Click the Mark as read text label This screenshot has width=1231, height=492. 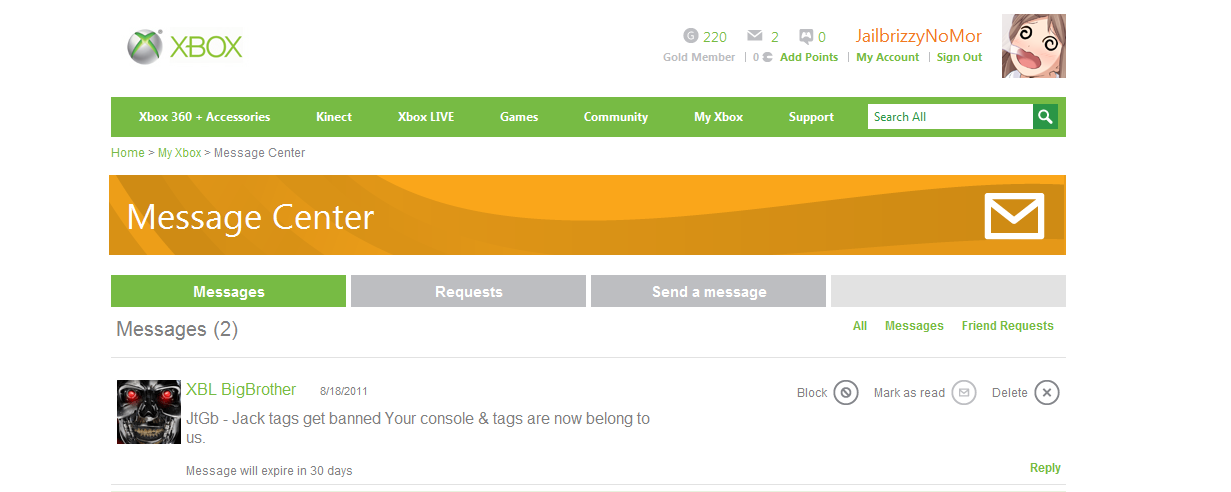pyautogui.click(x=909, y=393)
